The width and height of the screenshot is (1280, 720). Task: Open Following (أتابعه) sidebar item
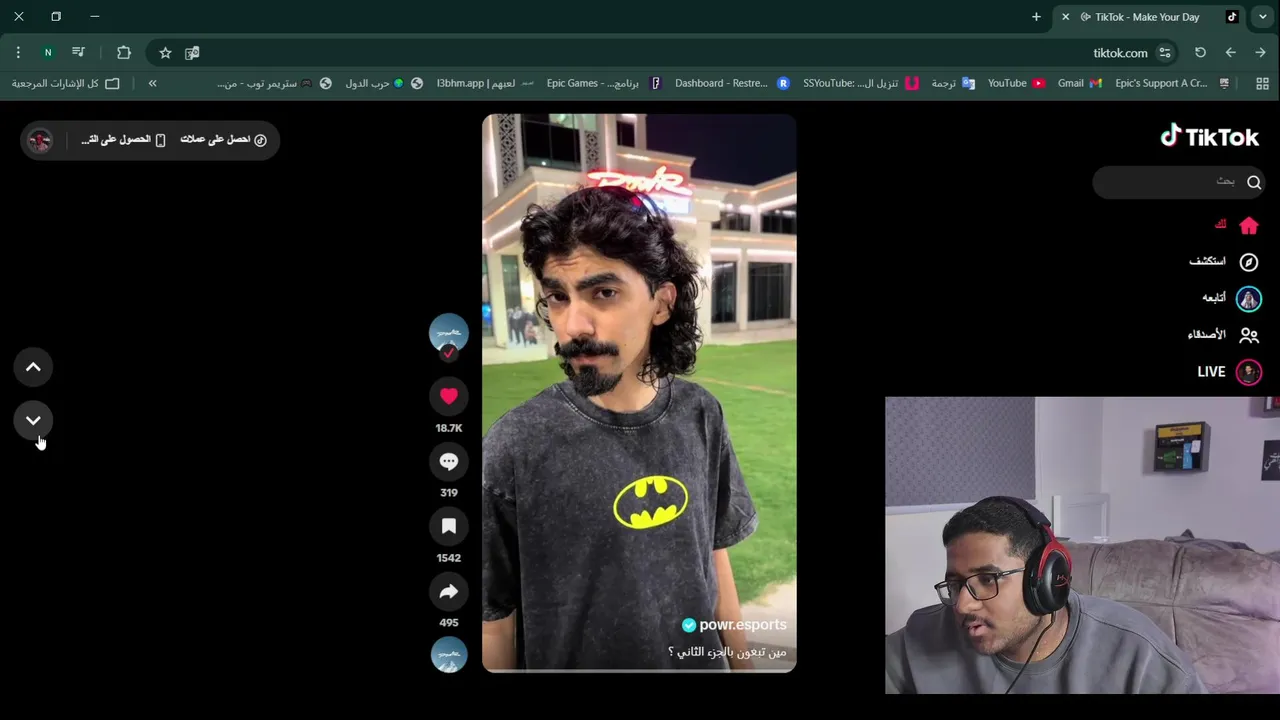tap(1230, 298)
